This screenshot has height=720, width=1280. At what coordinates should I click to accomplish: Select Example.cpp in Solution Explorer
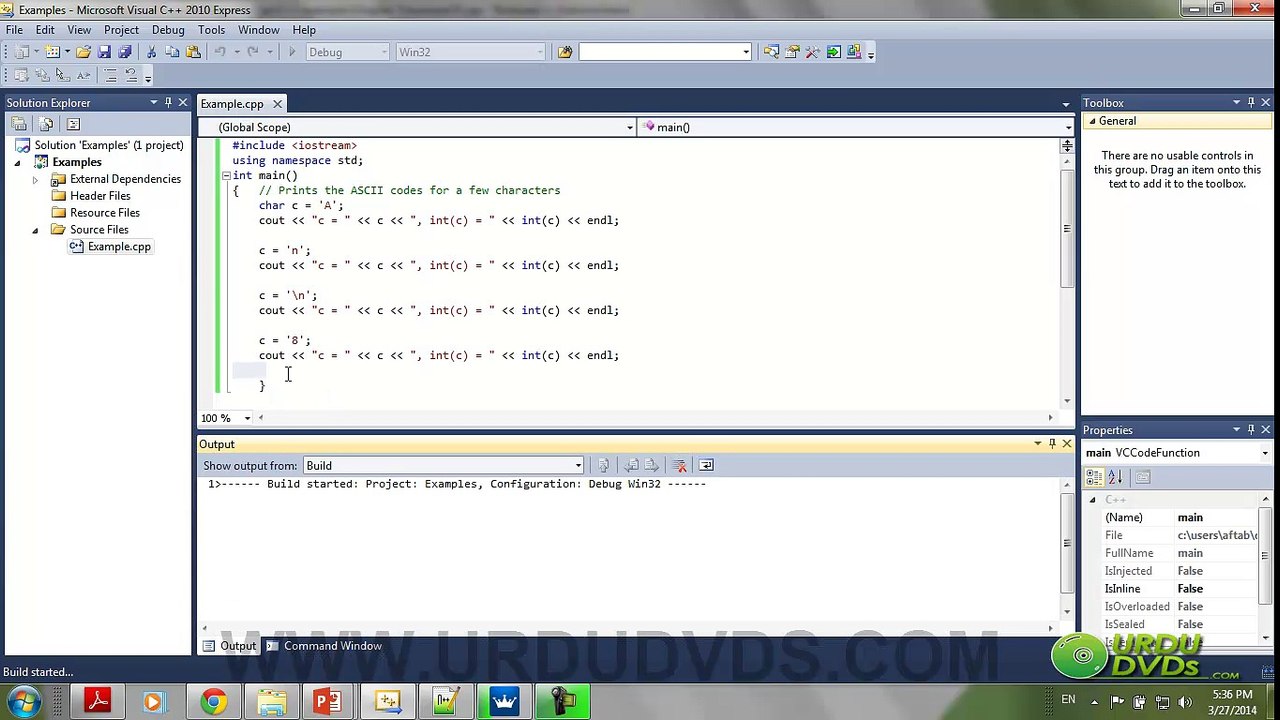(119, 247)
